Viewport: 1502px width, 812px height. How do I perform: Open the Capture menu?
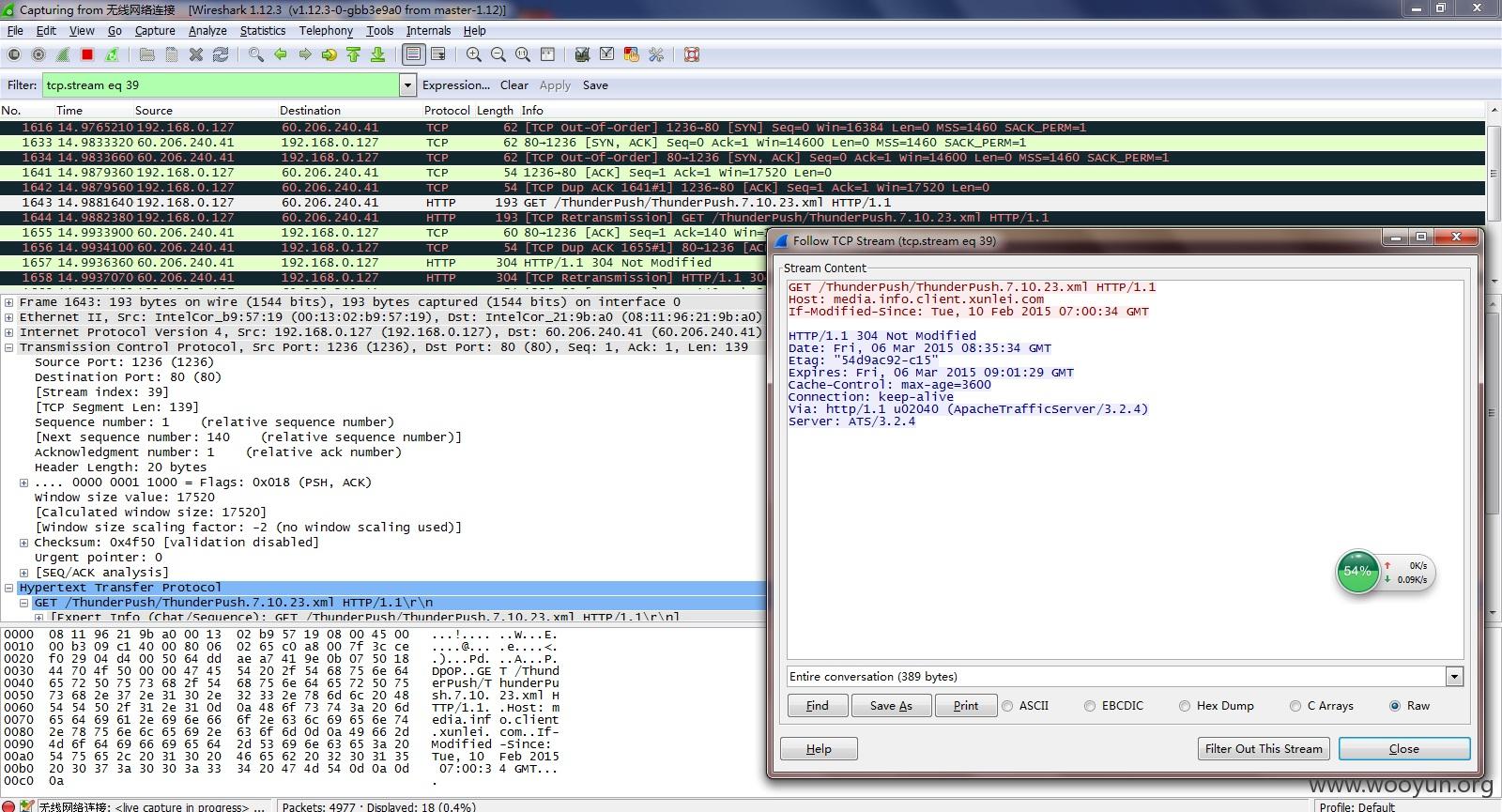(155, 30)
